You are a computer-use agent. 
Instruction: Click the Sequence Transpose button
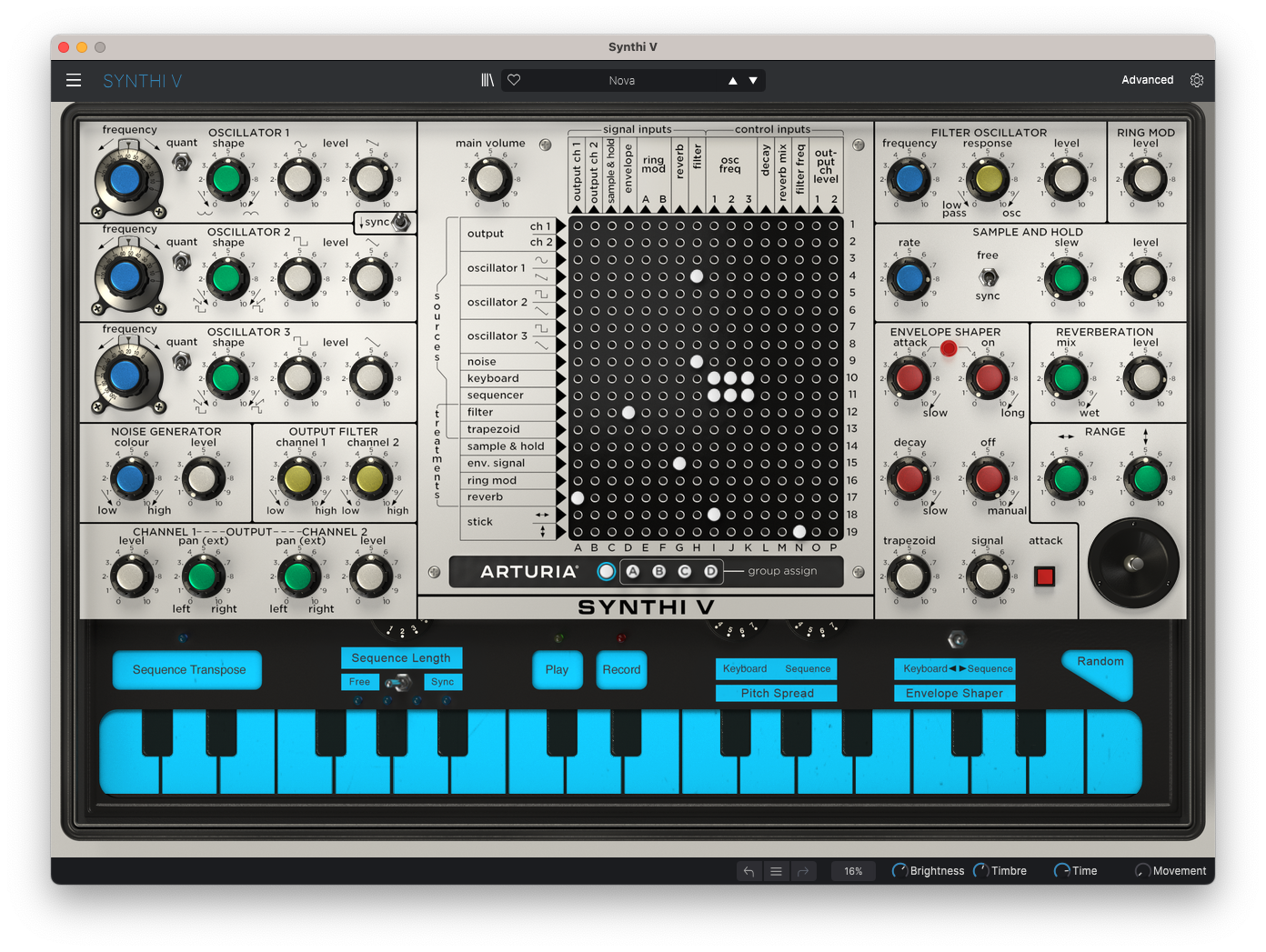click(188, 670)
